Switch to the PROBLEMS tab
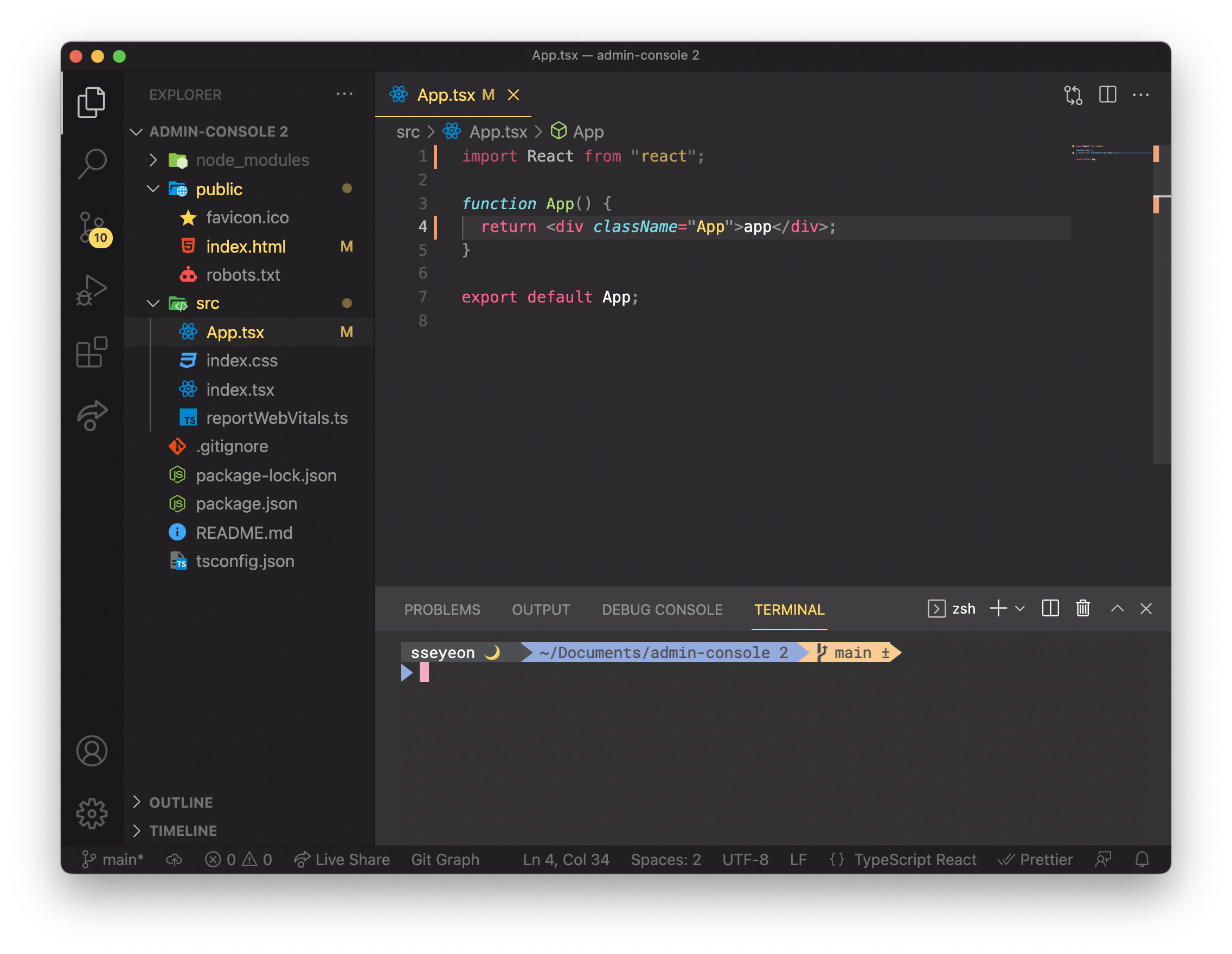This screenshot has height=954, width=1232. 442,609
